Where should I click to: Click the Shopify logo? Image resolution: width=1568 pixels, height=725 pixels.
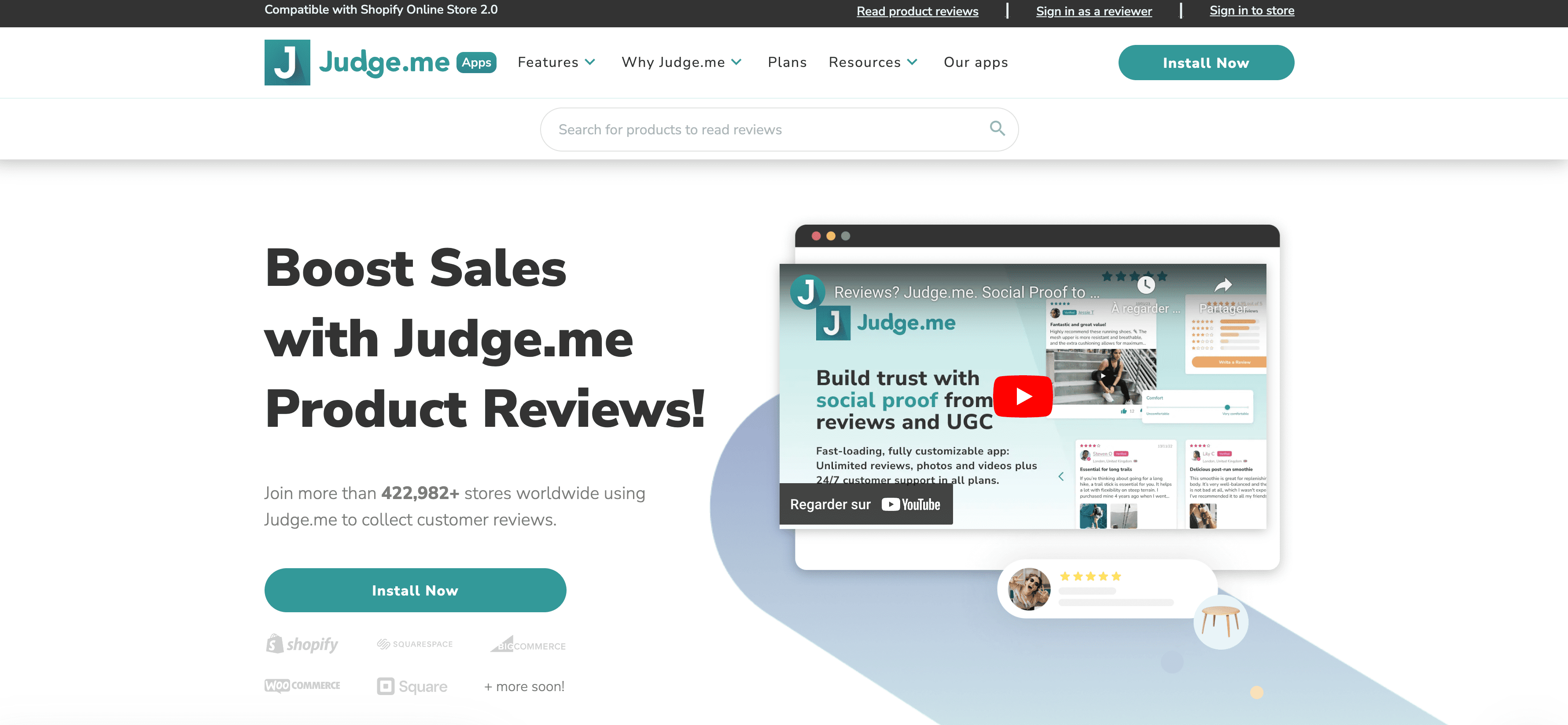pyautogui.click(x=302, y=644)
